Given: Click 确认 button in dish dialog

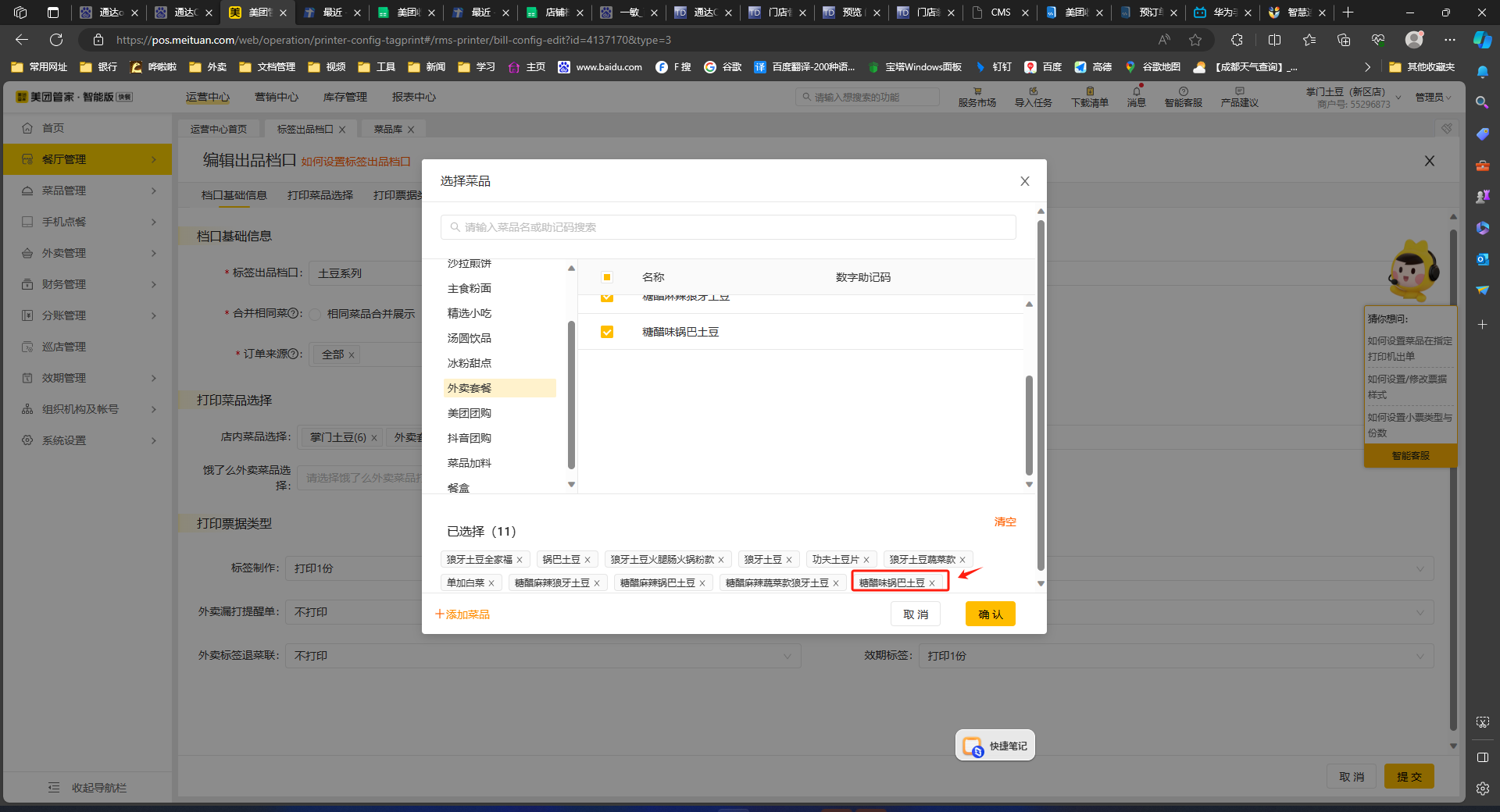Looking at the screenshot, I should (x=991, y=614).
